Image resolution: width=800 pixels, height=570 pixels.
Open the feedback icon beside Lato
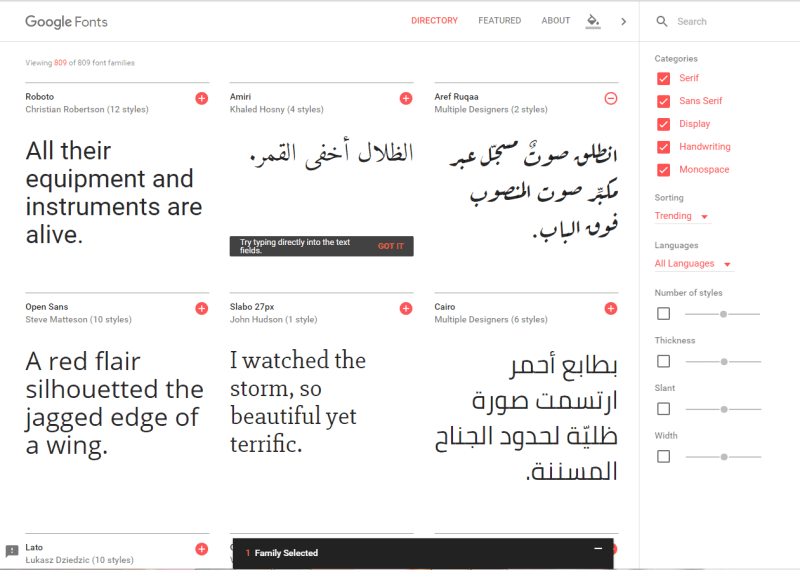(x=12, y=551)
